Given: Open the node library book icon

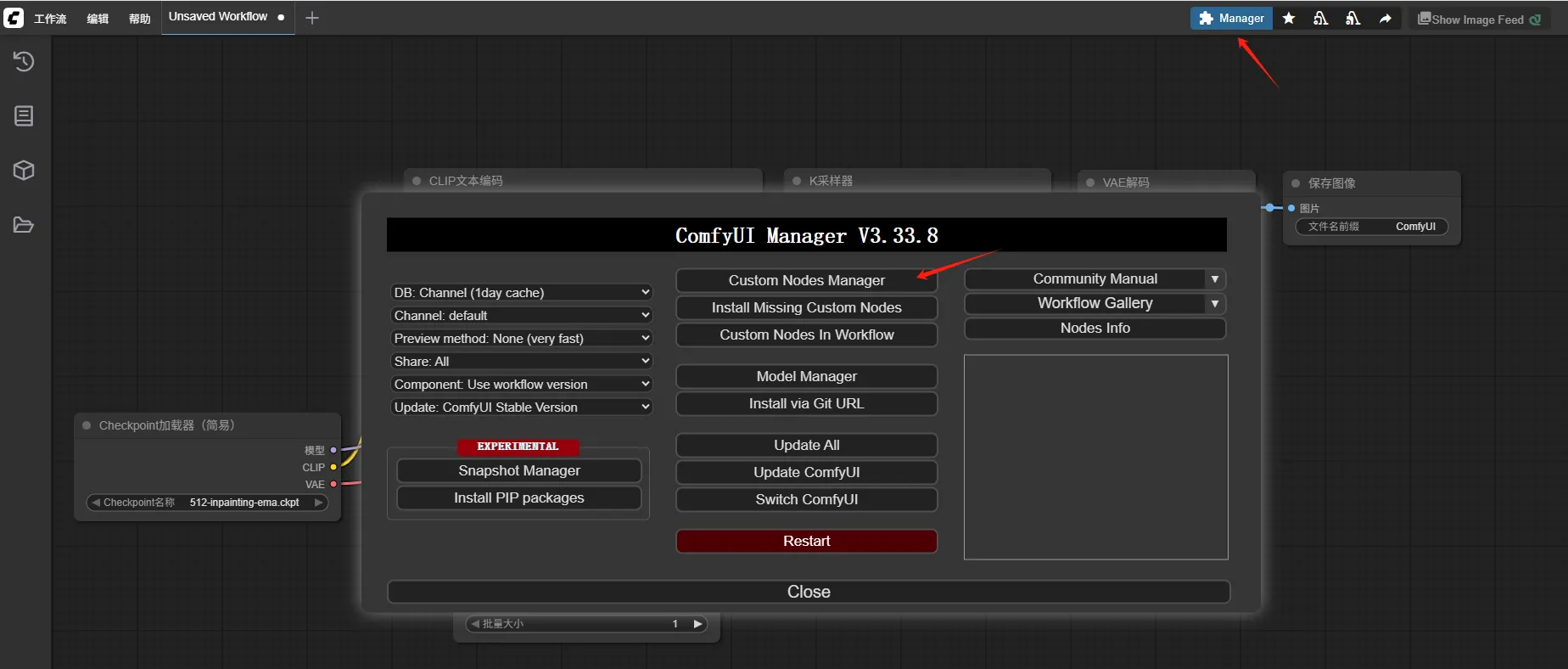Looking at the screenshot, I should [24, 115].
